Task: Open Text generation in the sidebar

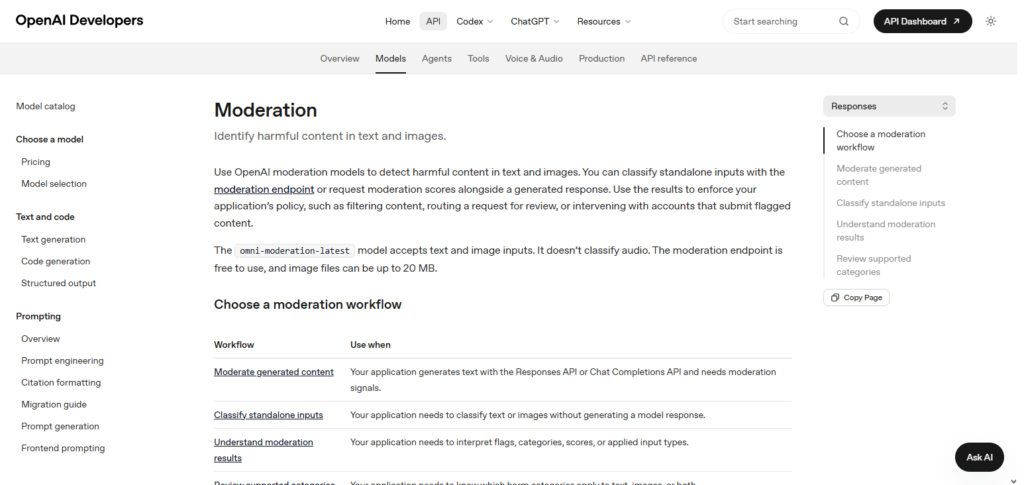Action: point(53,240)
